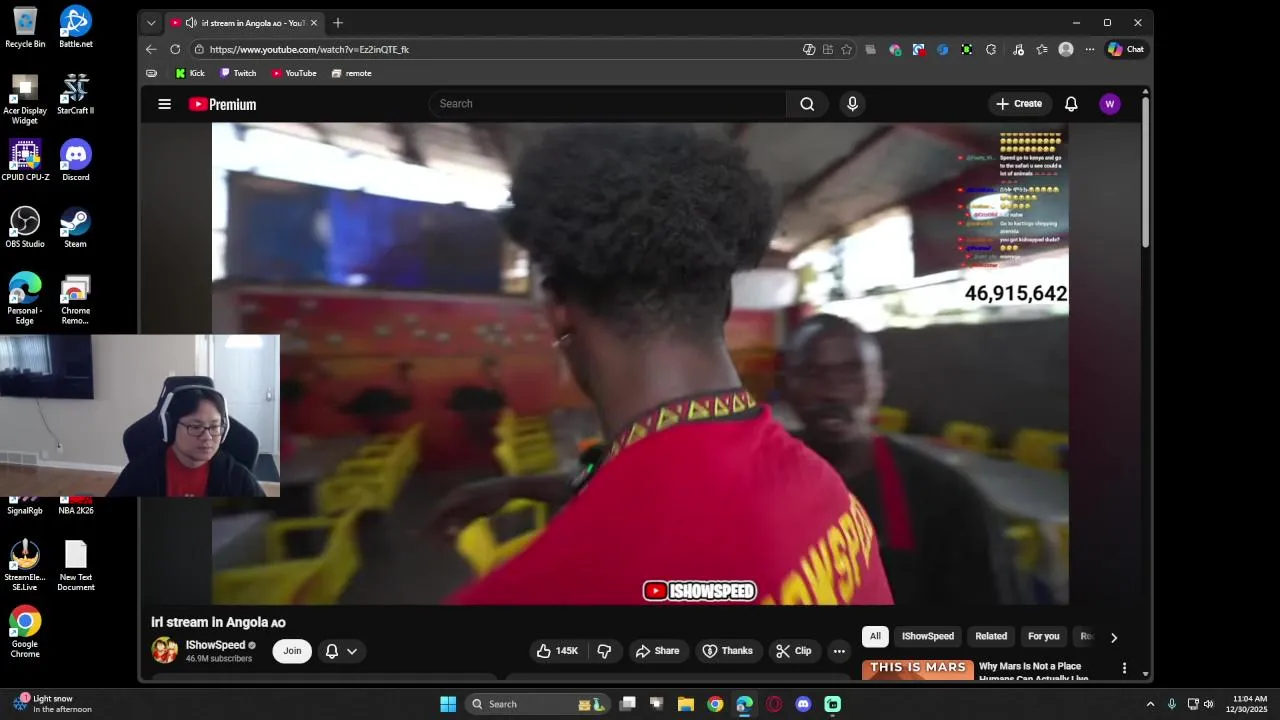Click the Thanks button

click(x=727, y=651)
